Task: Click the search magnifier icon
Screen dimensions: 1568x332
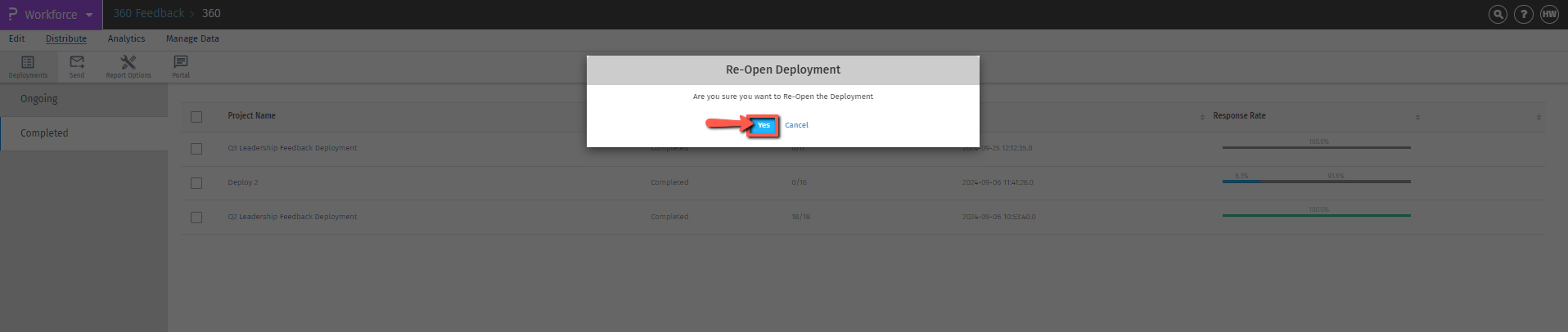Action: click(x=1498, y=15)
